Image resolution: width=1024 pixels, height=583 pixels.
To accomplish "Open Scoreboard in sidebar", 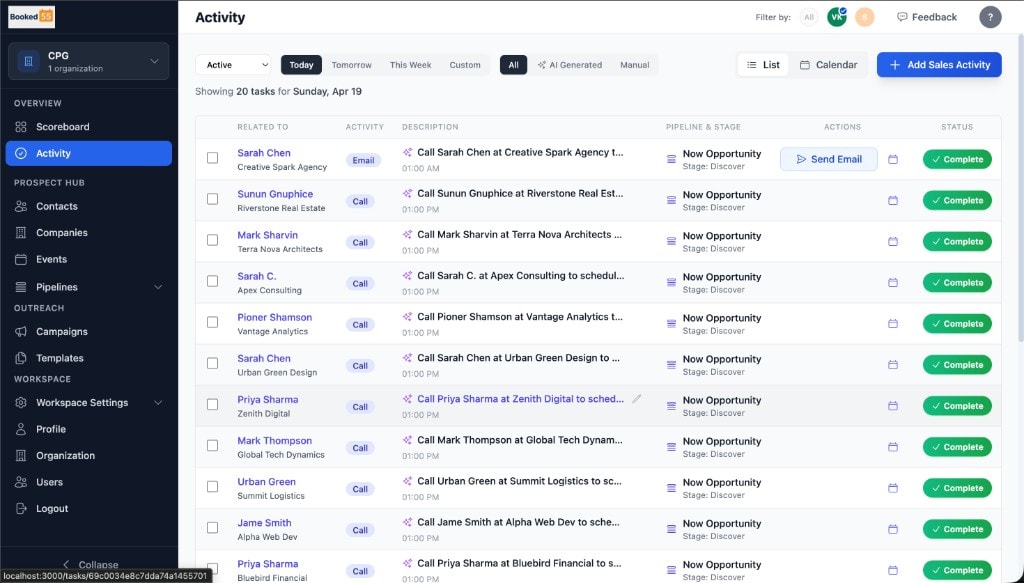I will click(88, 127).
